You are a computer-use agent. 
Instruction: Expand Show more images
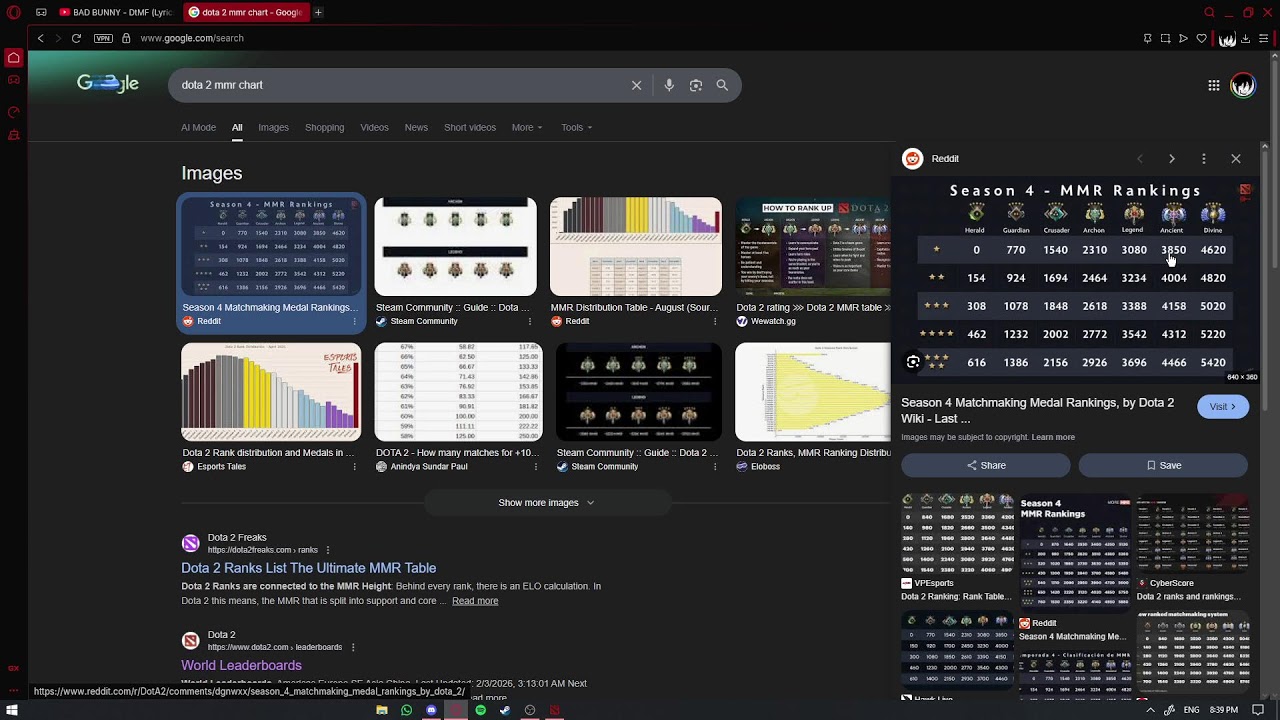click(x=546, y=502)
